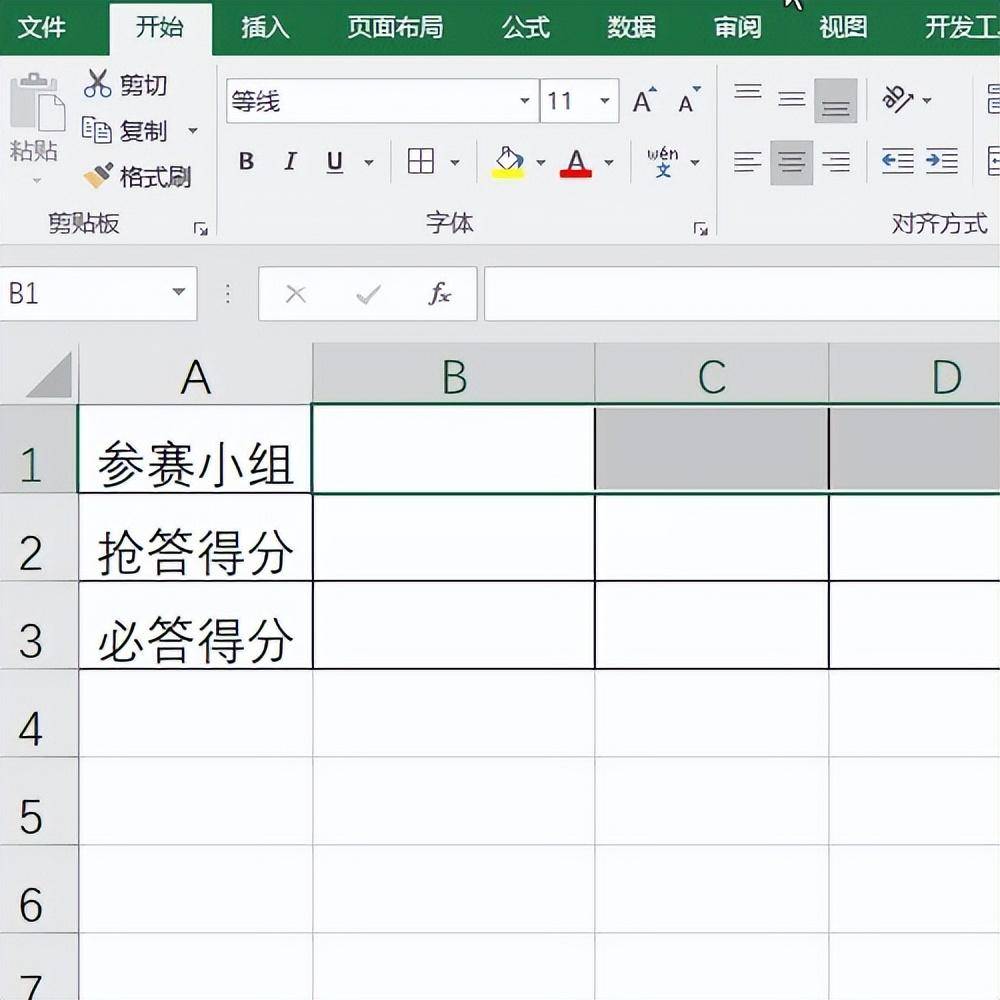Viewport: 1000px width, 1000px height.
Task: Set Middle Align vertical alignment
Action: [x=791, y=99]
